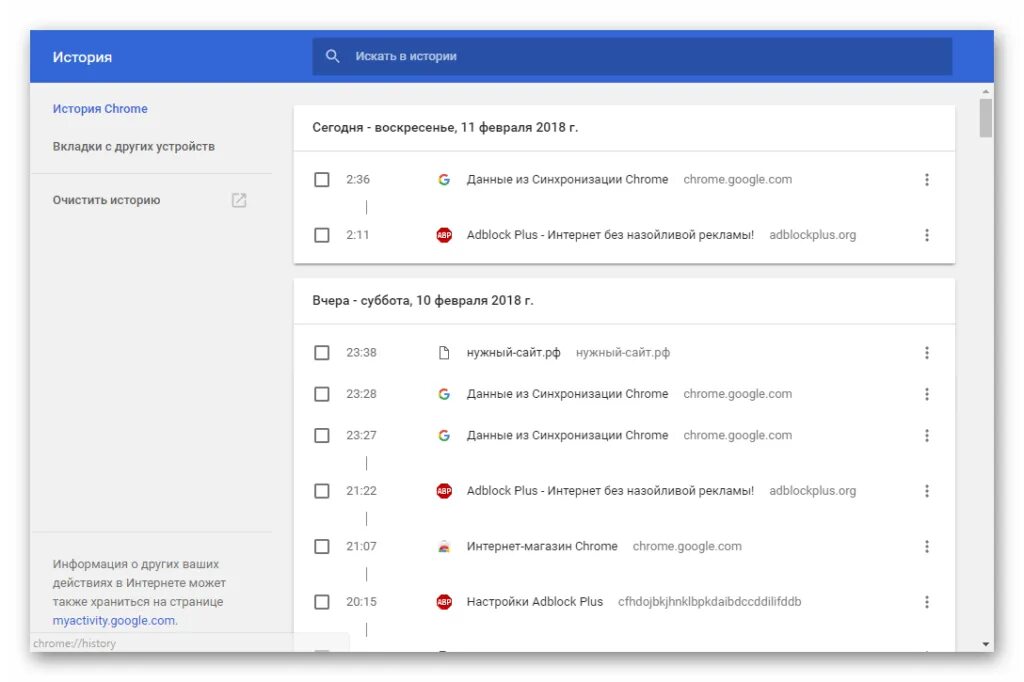The image size is (1024, 682).
Task: Click the Google favicon of the 23:28 entry
Action: point(444,394)
